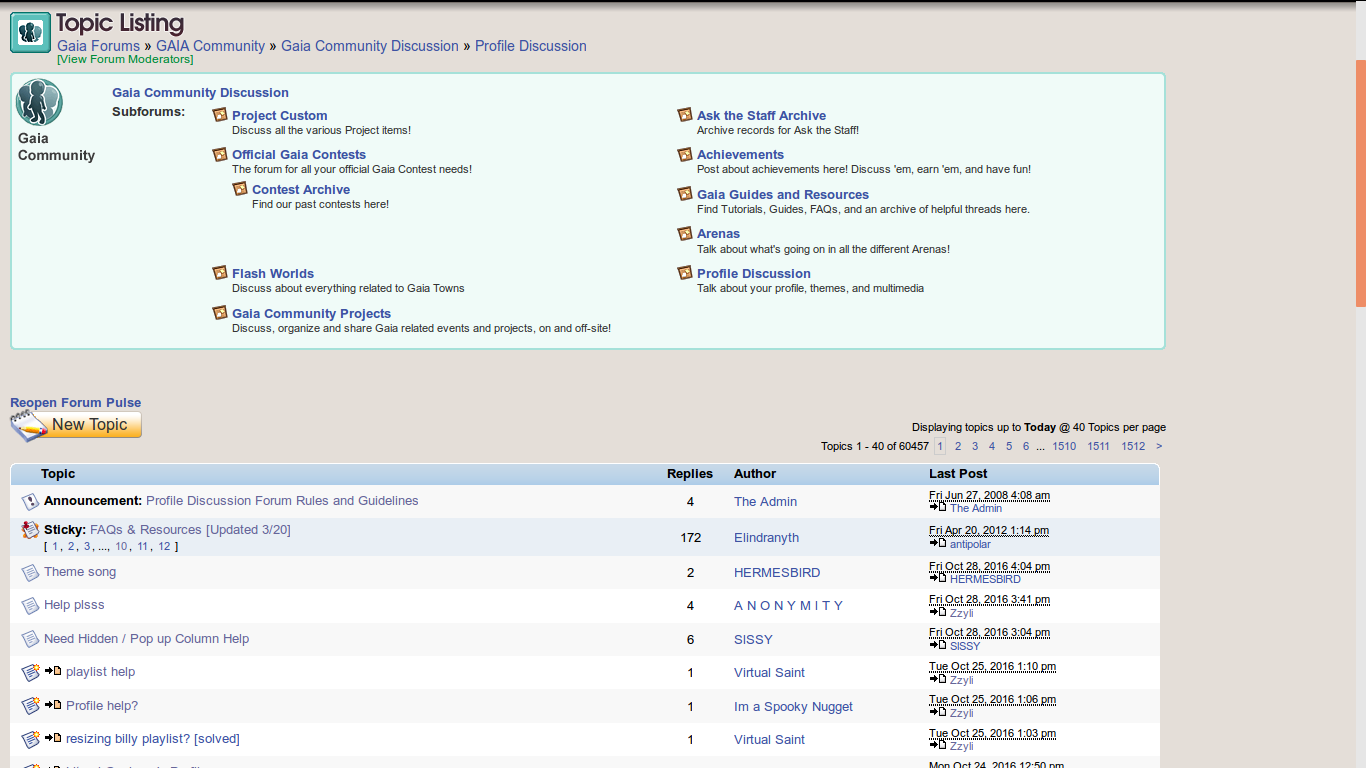The height and width of the screenshot is (768, 1366).
Task: Open page 12 of FAQs & Resources thread
Action: pos(164,546)
